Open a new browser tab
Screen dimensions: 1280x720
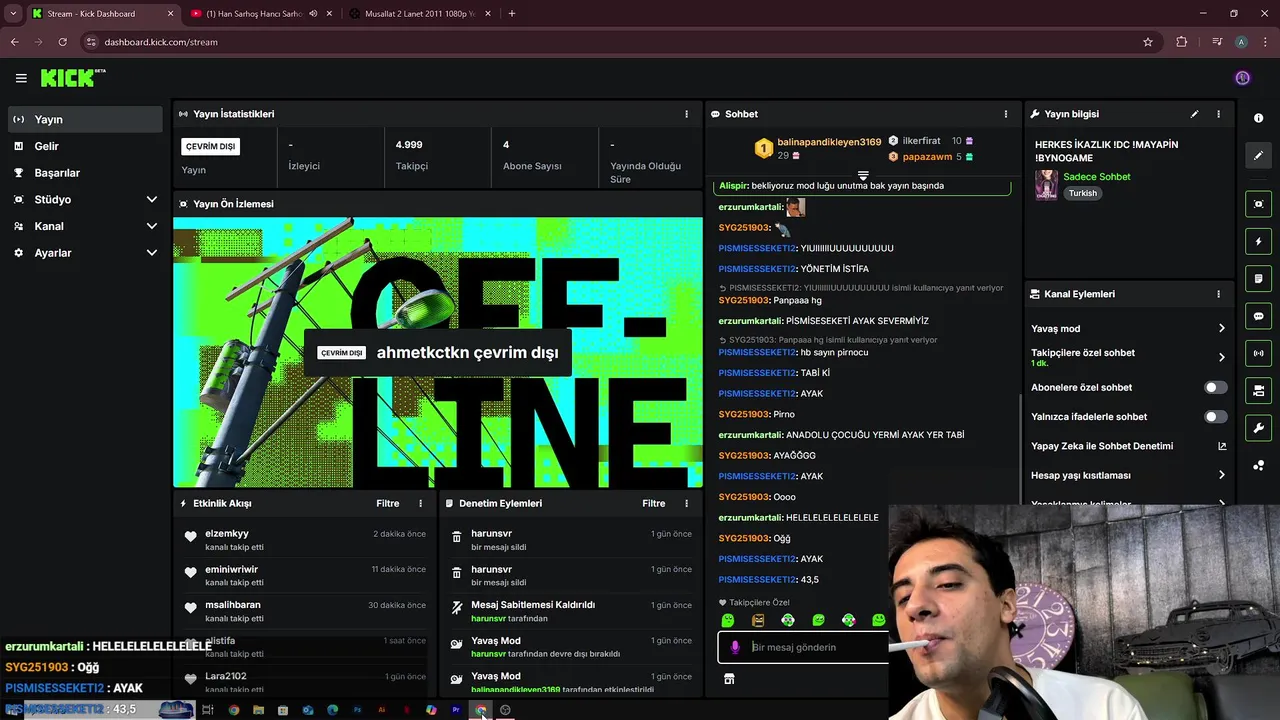pyautogui.click(x=512, y=14)
